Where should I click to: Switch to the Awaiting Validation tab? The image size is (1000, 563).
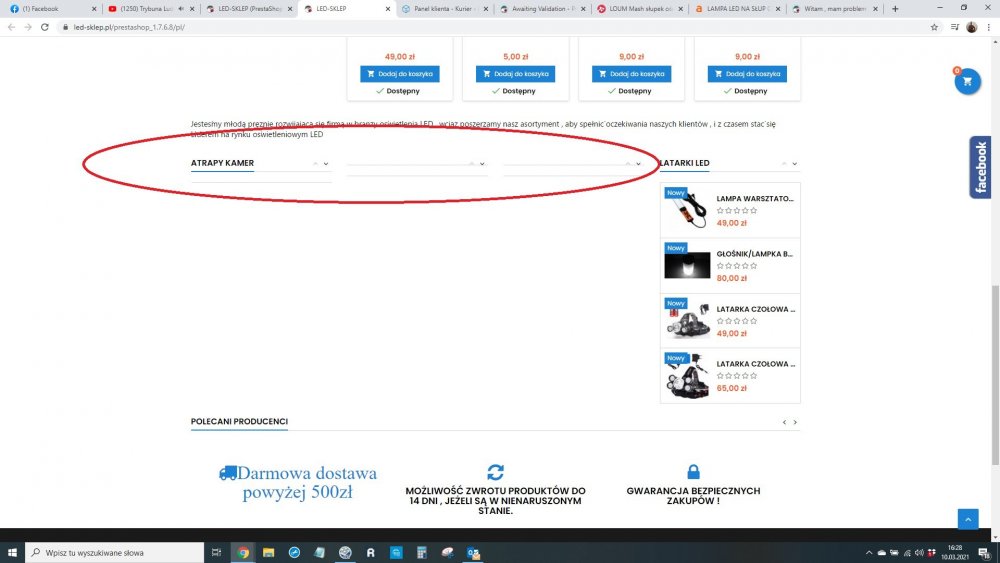click(541, 9)
